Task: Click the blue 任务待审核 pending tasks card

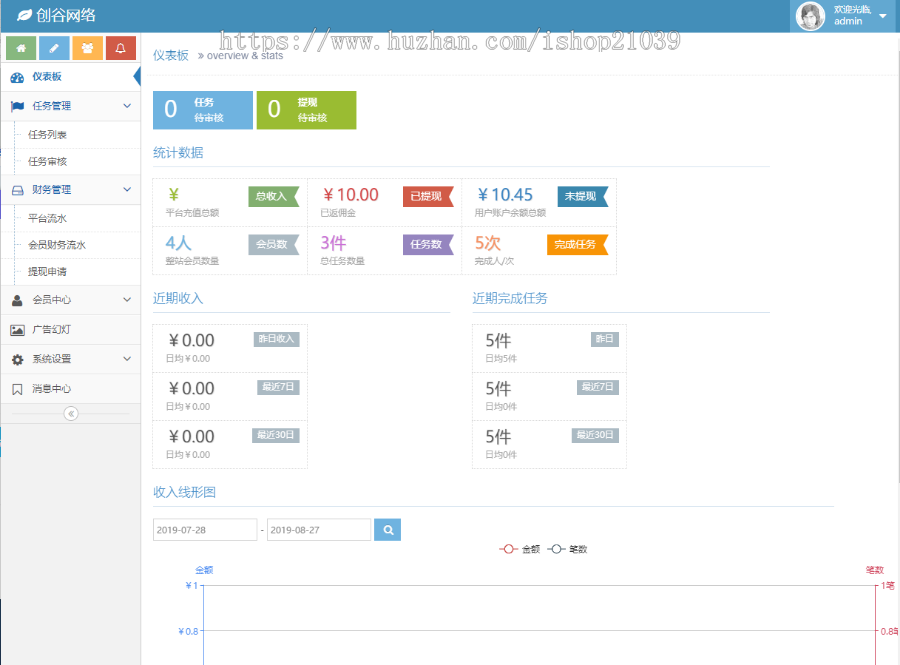Action: (203, 109)
